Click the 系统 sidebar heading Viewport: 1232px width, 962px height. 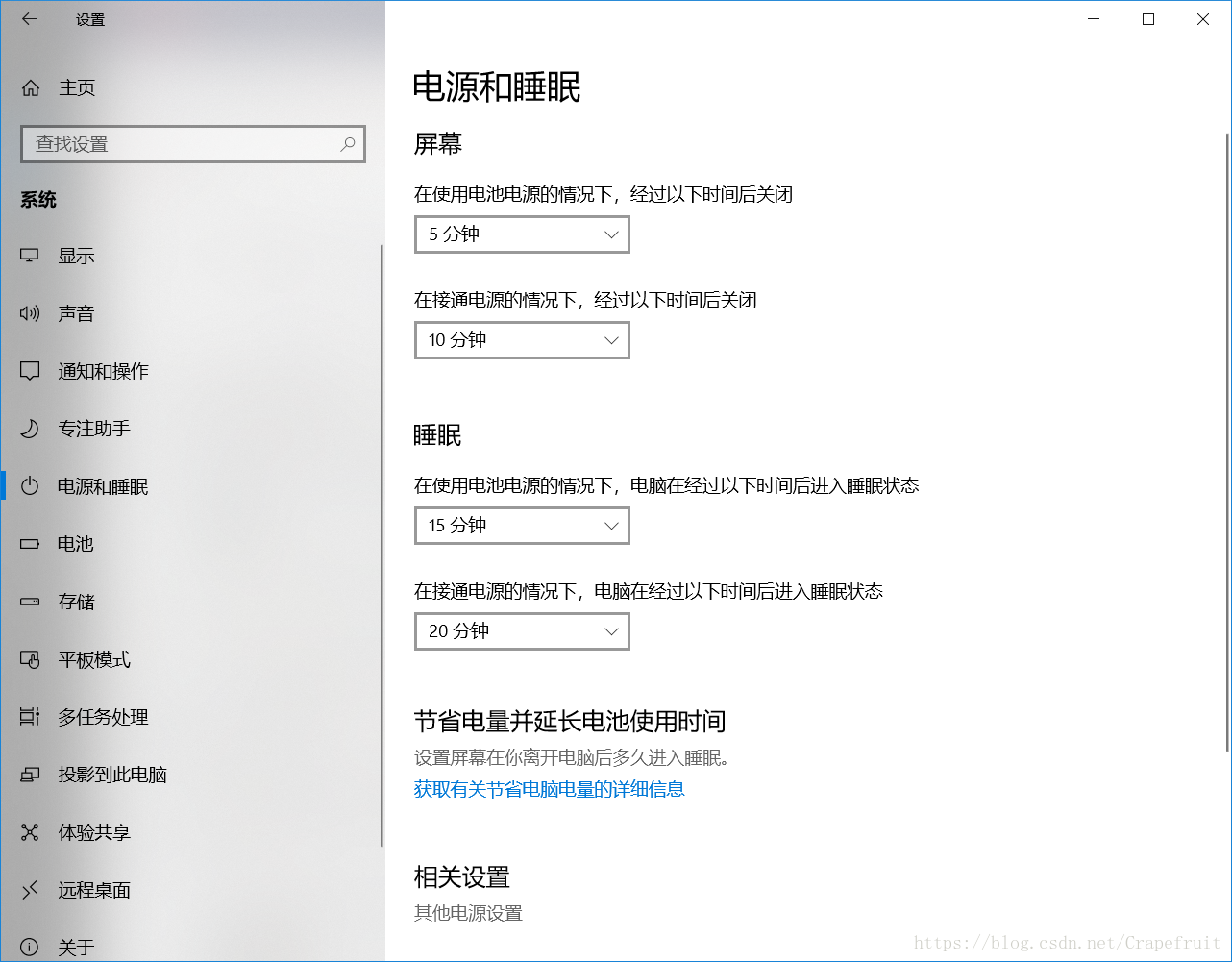[38, 200]
